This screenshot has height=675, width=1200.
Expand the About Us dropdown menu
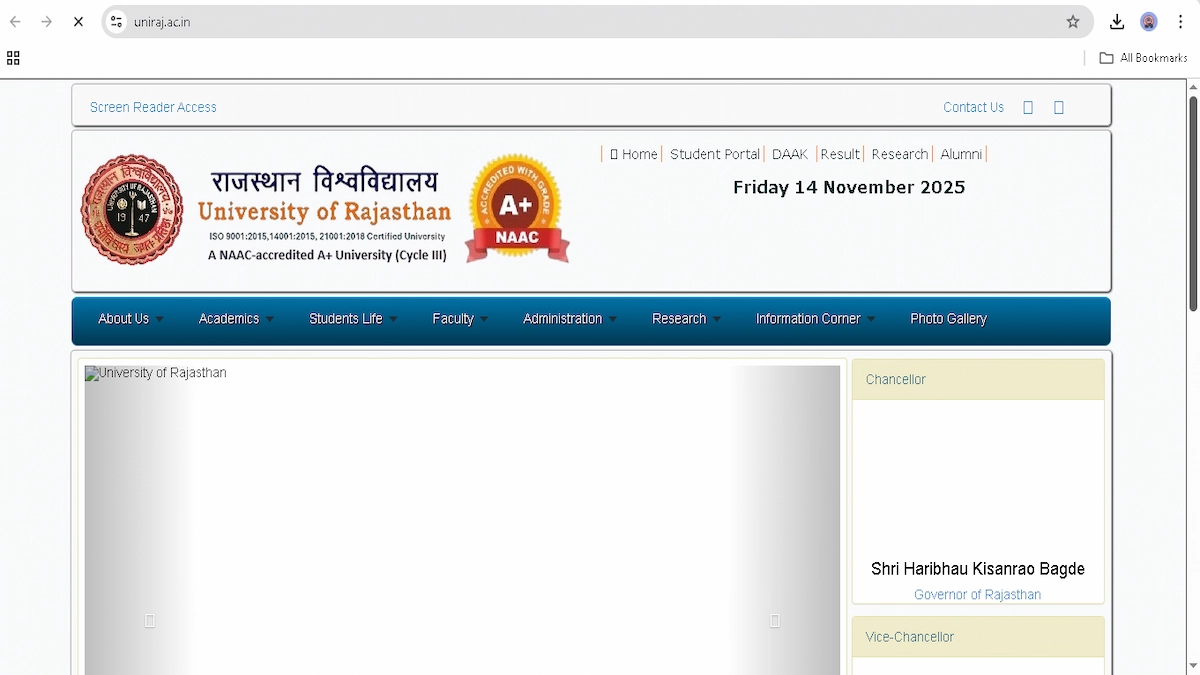pos(130,319)
